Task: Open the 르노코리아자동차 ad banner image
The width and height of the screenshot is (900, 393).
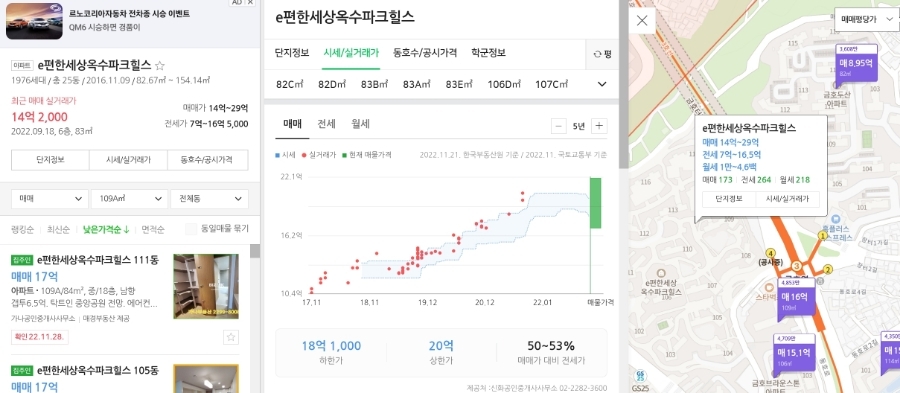Action: (34, 21)
